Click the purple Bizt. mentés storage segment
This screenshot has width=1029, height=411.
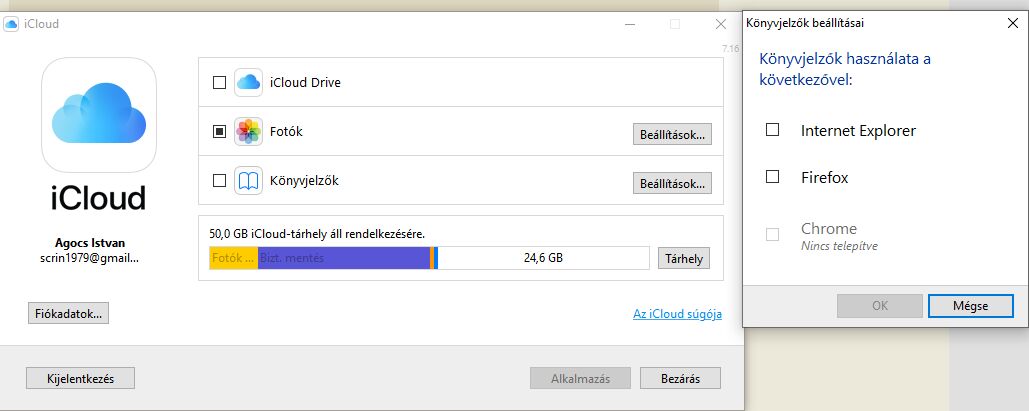tap(344, 258)
